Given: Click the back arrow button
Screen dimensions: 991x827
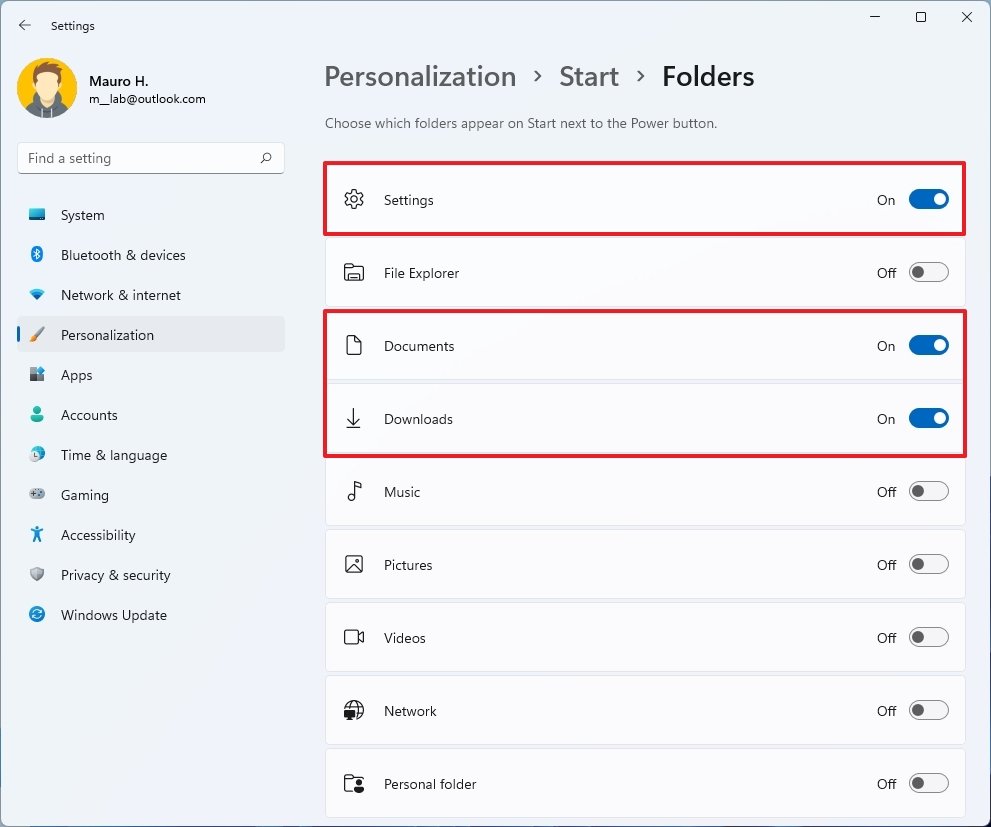Looking at the screenshot, I should pyautogui.click(x=24, y=25).
